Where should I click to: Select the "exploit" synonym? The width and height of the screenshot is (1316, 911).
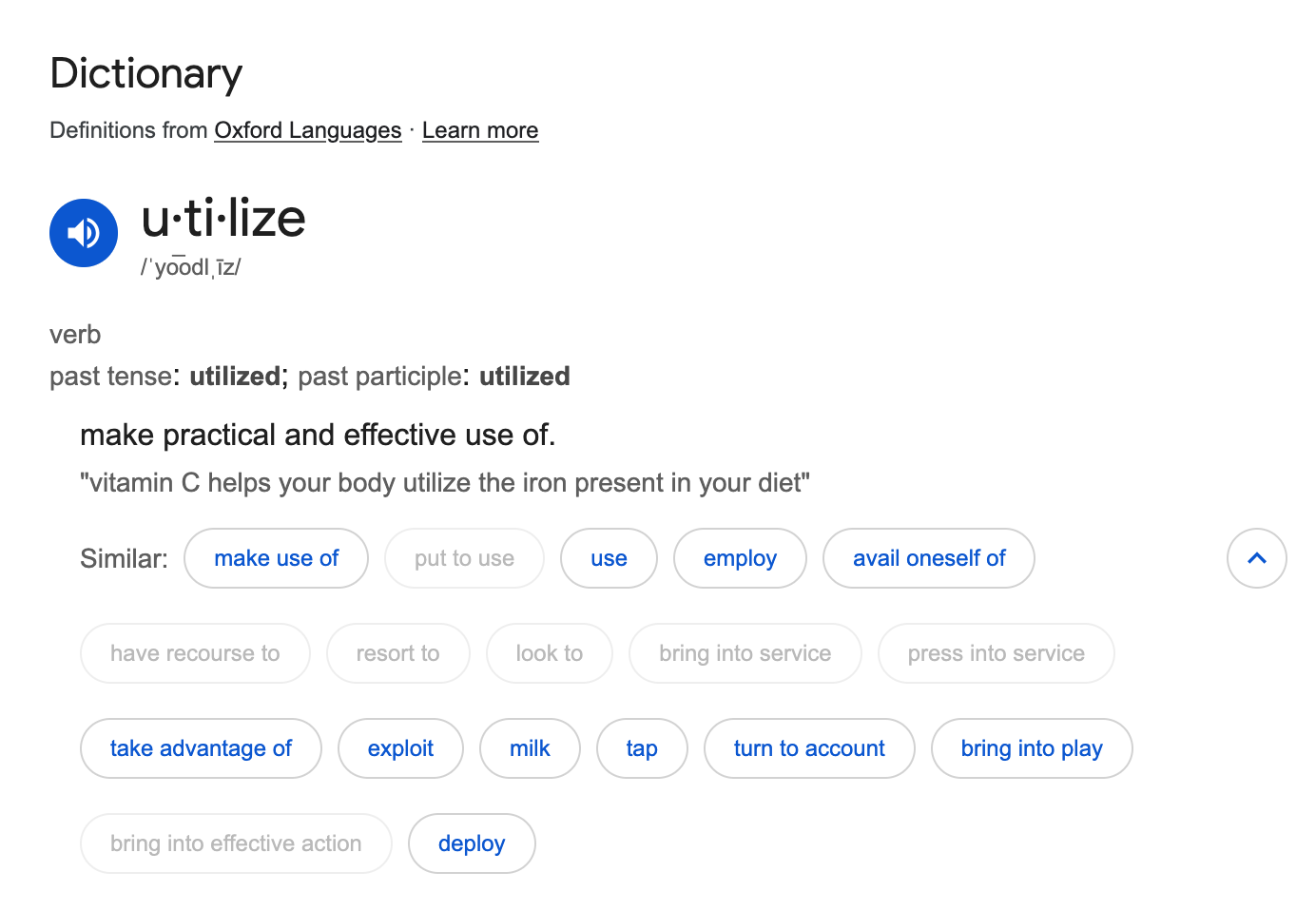click(400, 748)
